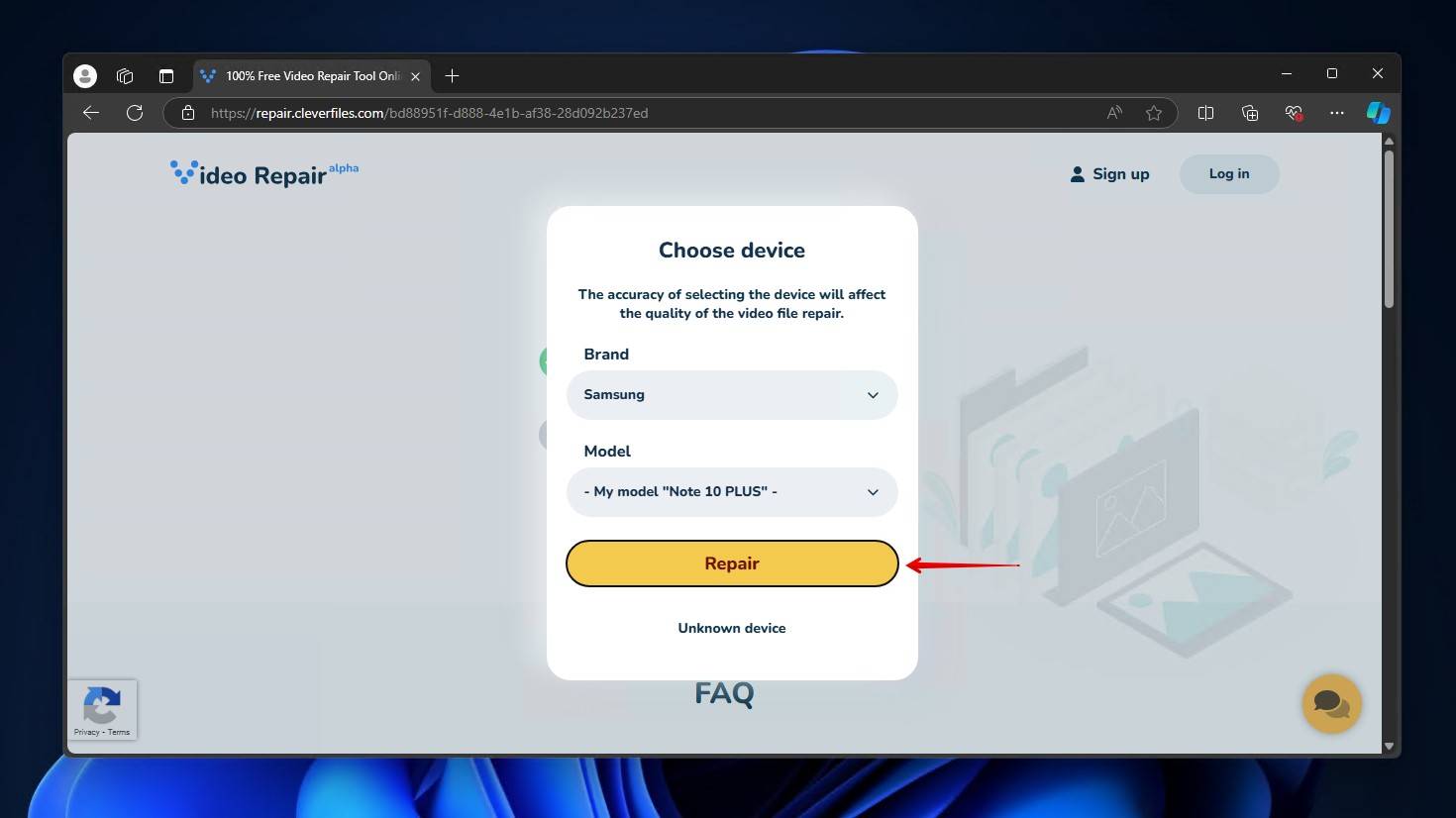Open the tab actions menu icon

pos(166,75)
